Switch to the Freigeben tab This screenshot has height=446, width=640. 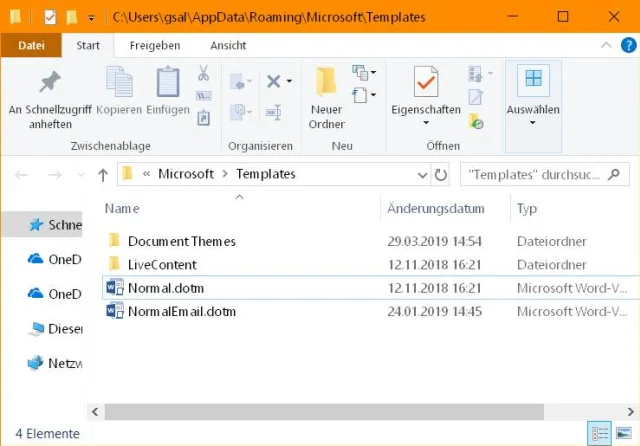[x=155, y=45]
